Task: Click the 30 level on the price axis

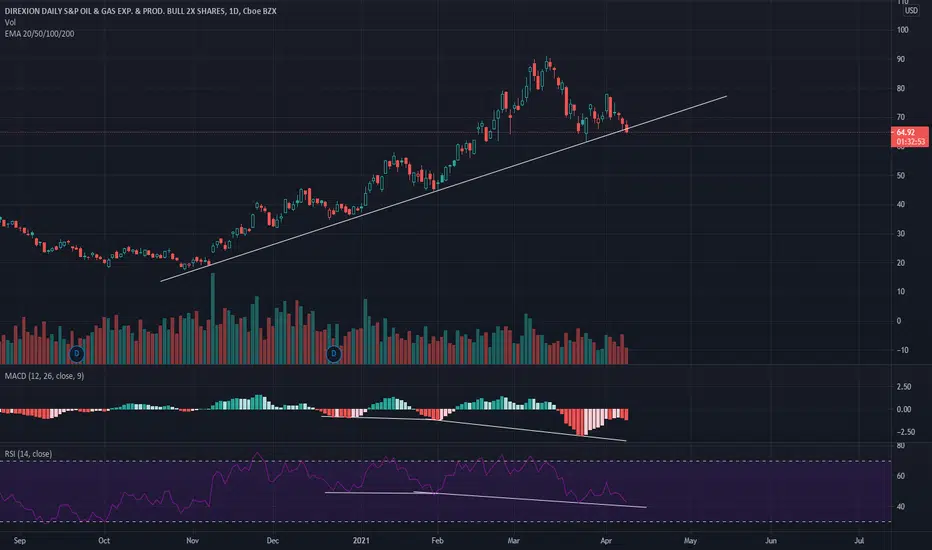Action: pos(900,234)
